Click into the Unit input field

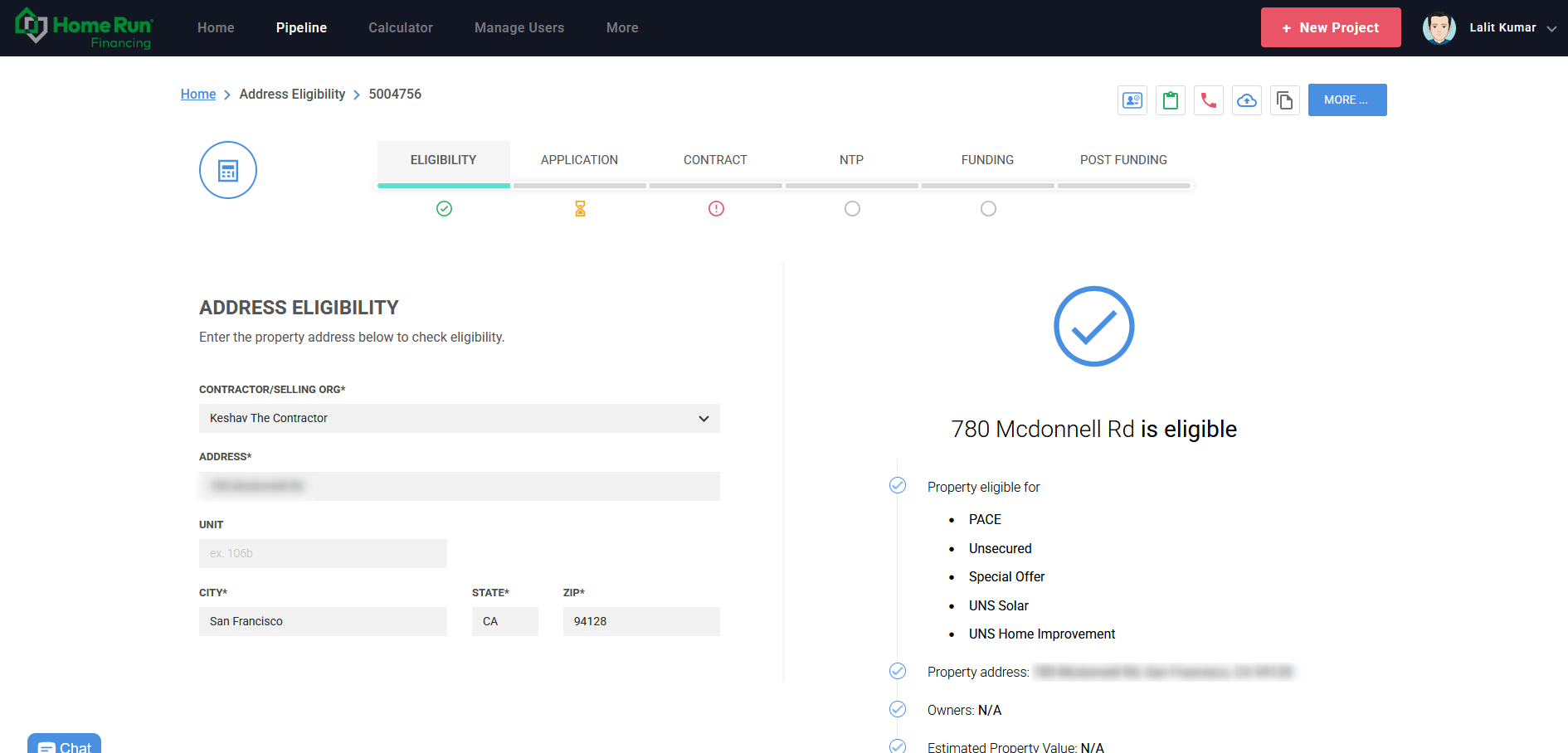(323, 553)
